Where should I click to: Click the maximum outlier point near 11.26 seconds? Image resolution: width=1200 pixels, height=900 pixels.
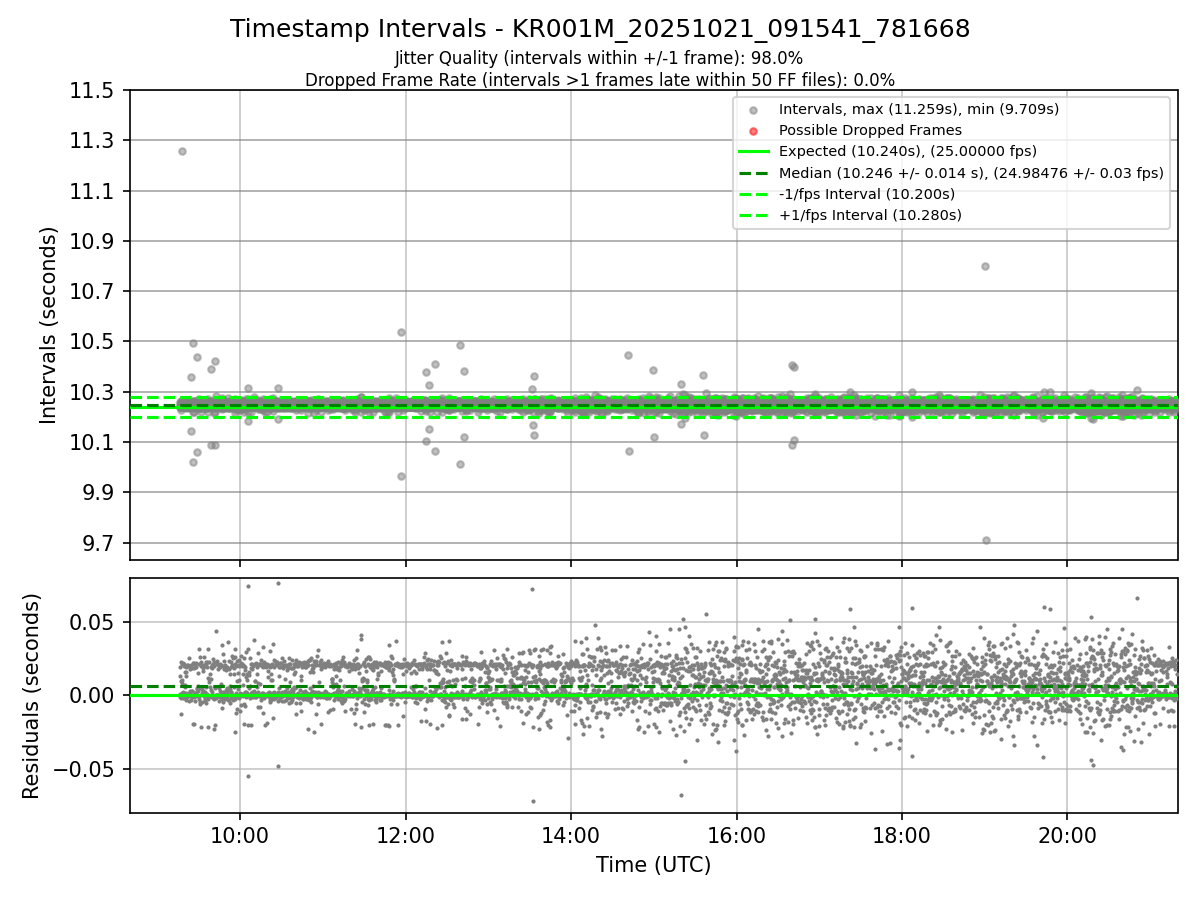click(x=182, y=151)
